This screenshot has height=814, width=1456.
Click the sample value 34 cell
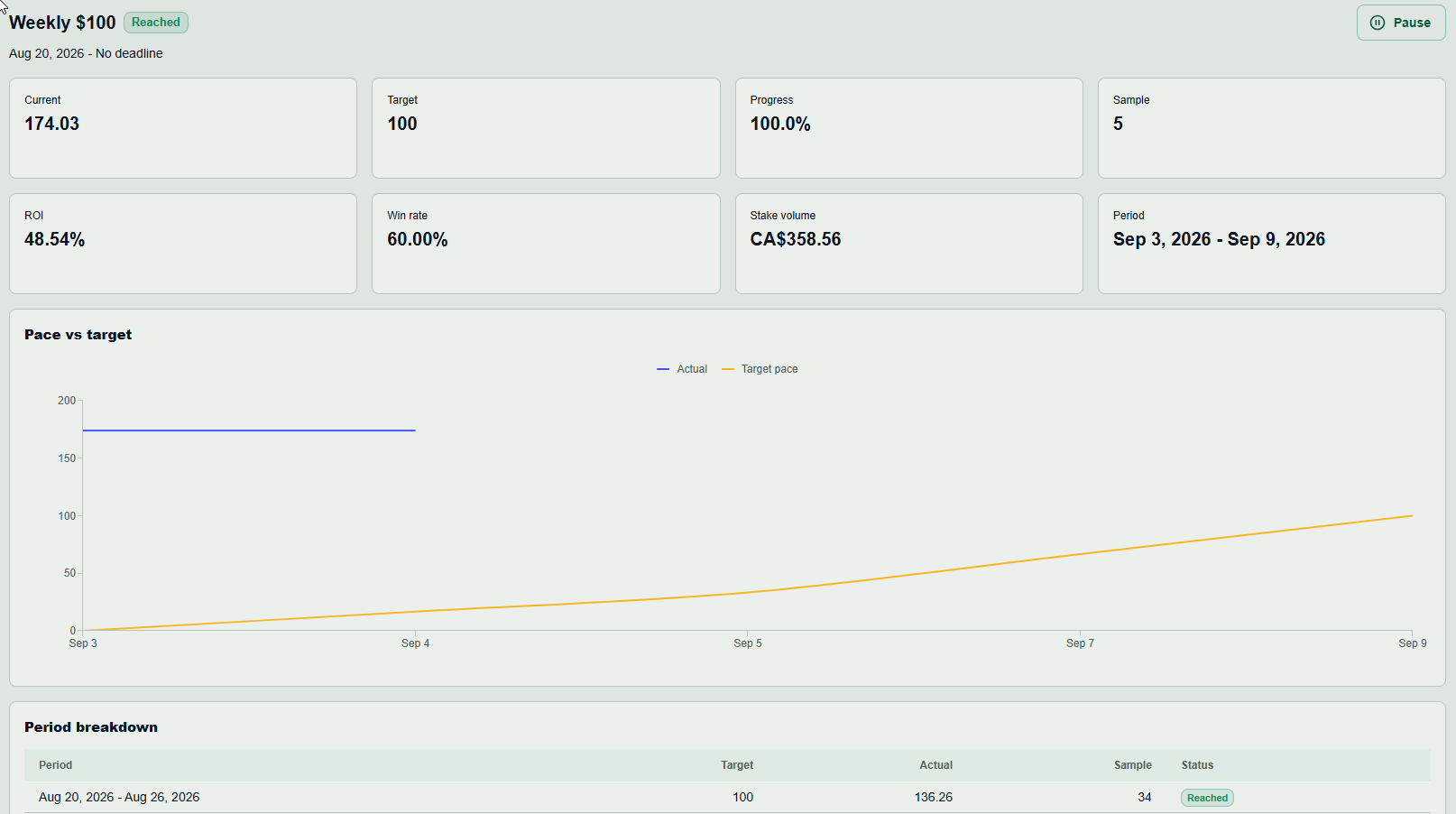point(1145,798)
